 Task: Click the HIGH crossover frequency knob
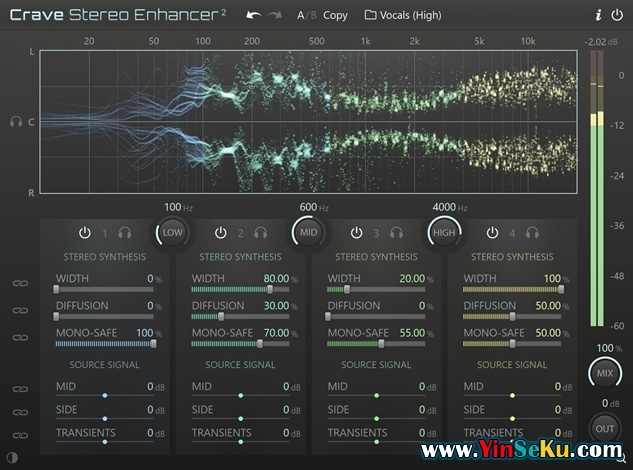[444, 232]
